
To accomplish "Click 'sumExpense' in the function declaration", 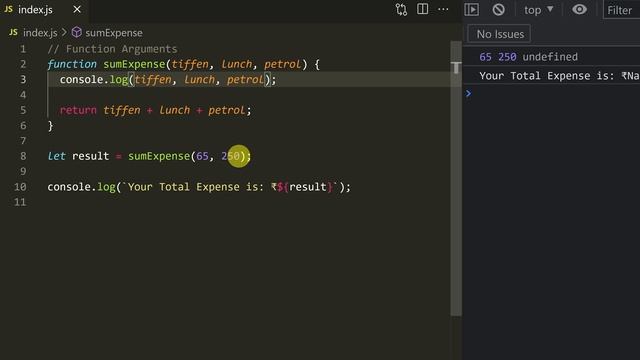I will (134, 64).
